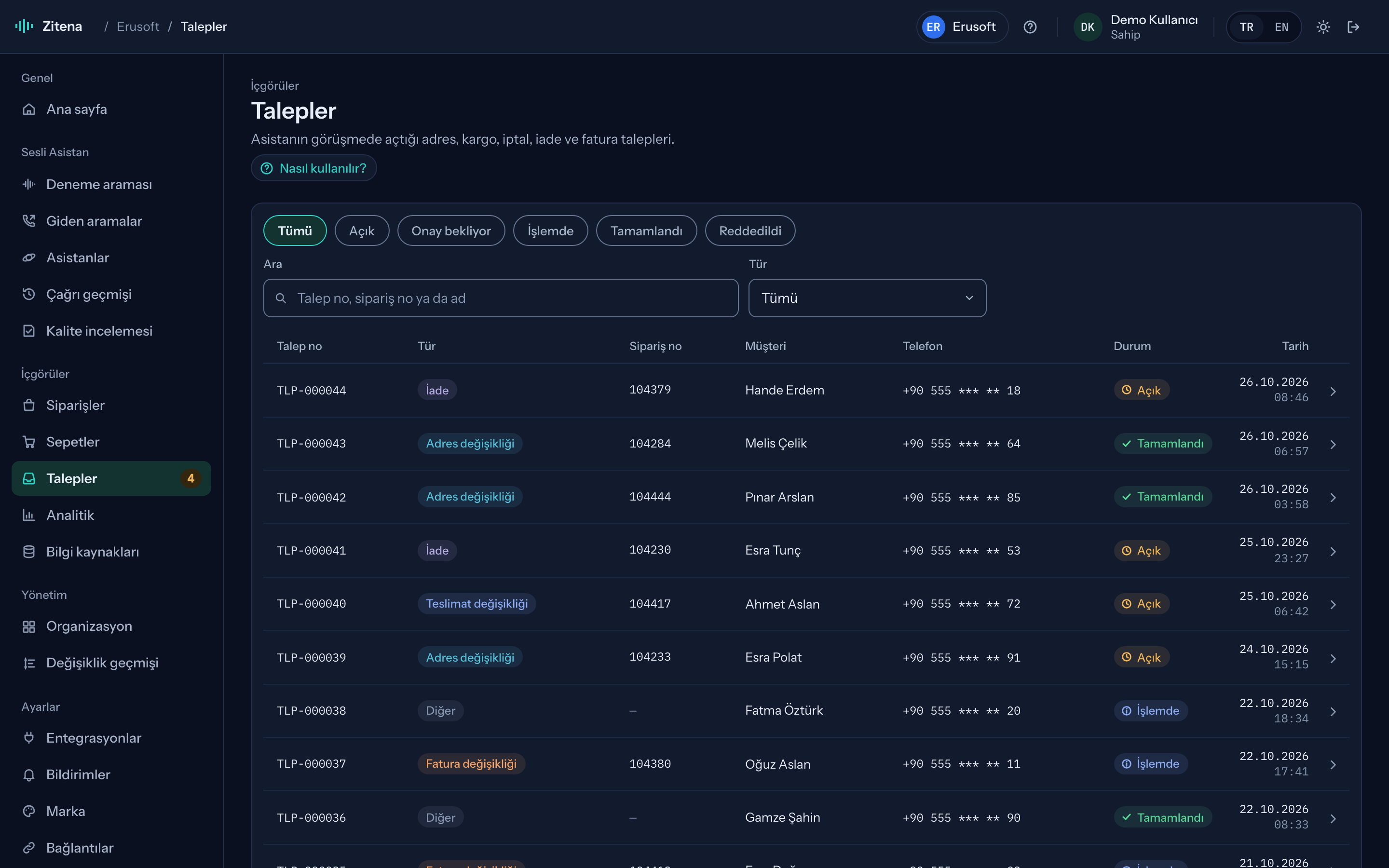The image size is (1389, 868).
Task: Open Analitik chart icon
Action: 29,515
